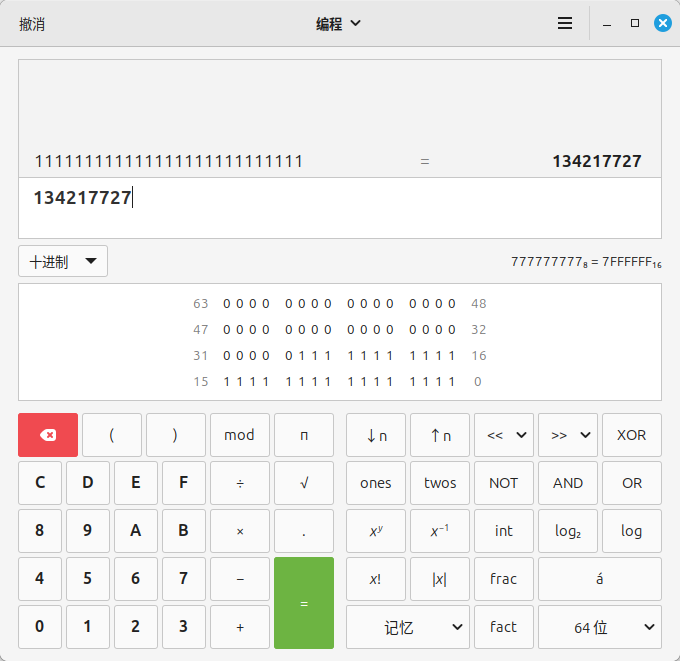Toggle bit 27 showing zero
Image resolution: width=680 pixels, height=661 pixels.
pos(288,356)
